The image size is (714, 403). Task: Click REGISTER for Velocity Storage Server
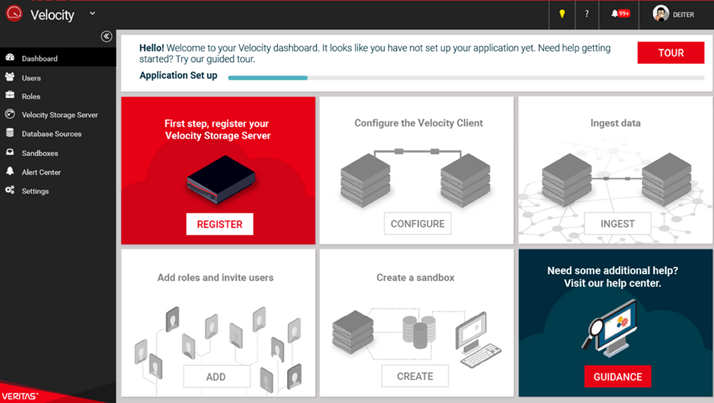pos(219,224)
